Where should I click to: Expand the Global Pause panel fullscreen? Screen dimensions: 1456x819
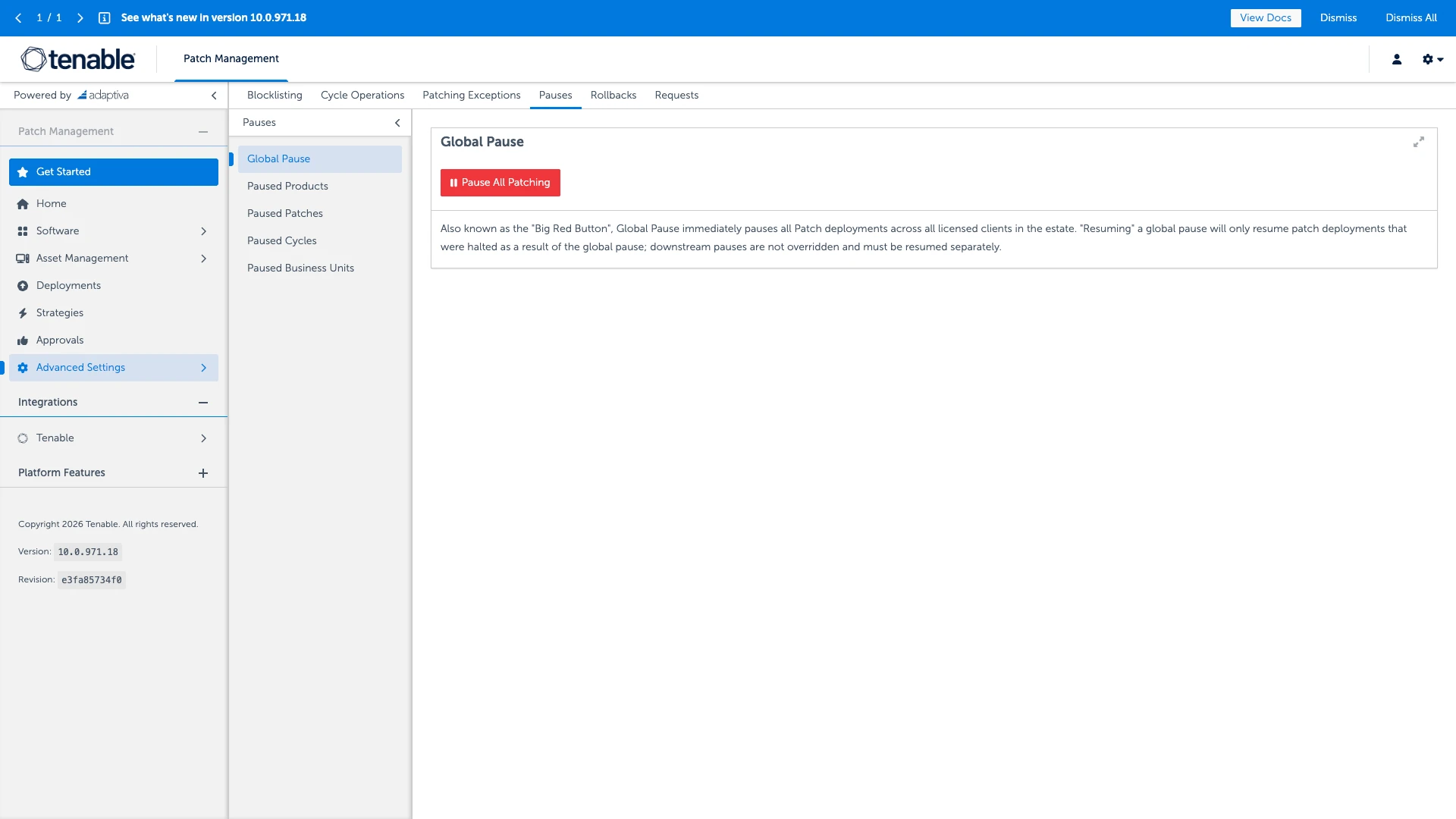click(1419, 143)
